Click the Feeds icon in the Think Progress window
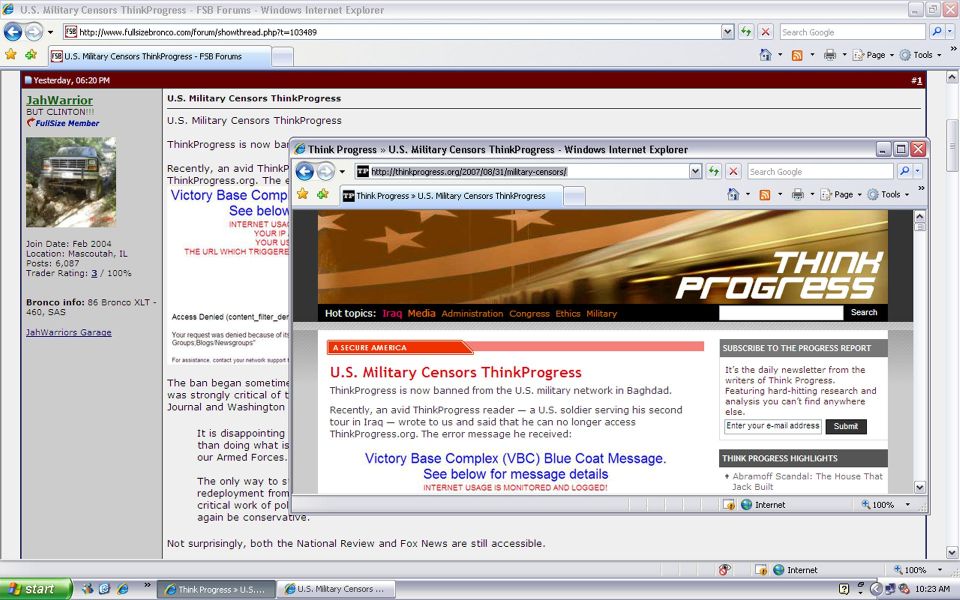Screen dimensions: 960x600 [765, 195]
